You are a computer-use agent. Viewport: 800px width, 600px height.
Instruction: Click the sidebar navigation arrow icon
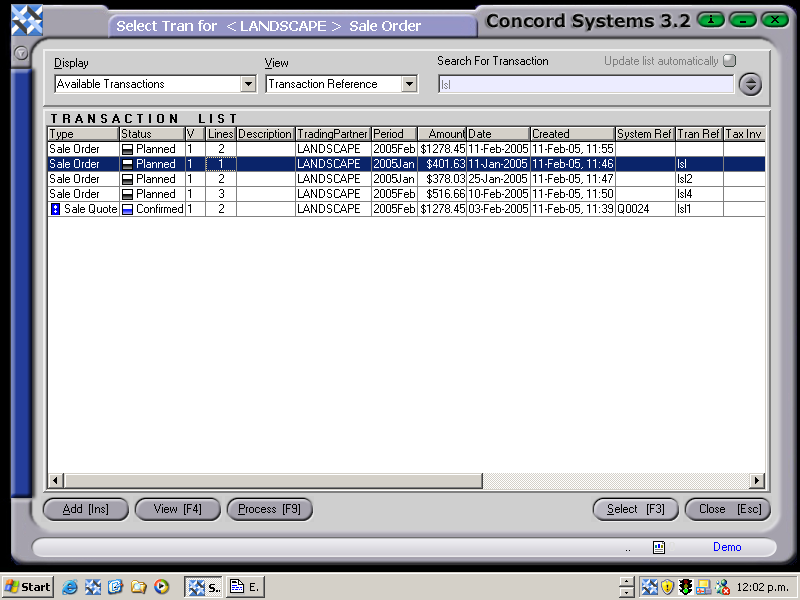20,54
